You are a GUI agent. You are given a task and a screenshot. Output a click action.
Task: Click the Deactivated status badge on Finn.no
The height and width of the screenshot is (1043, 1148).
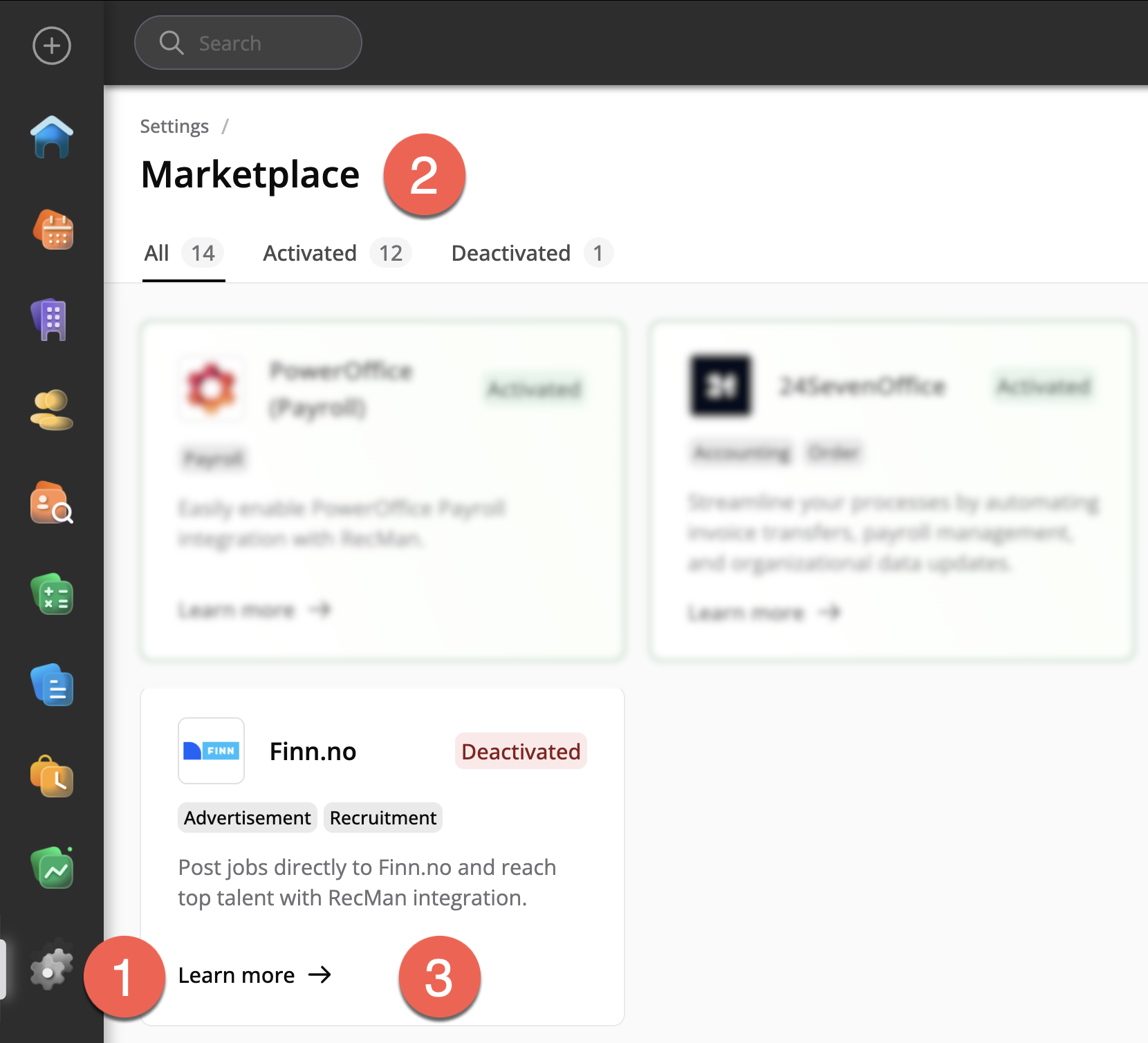521,752
